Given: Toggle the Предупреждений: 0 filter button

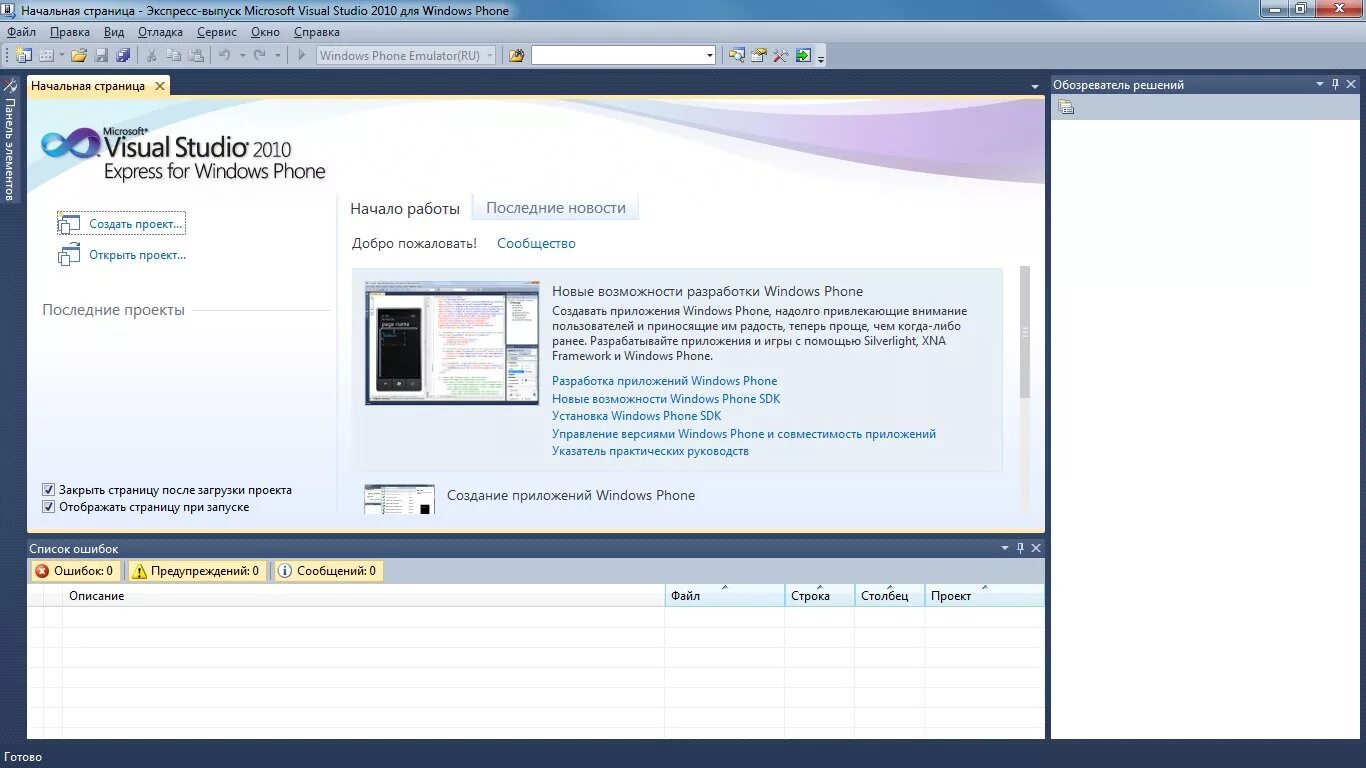Looking at the screenshot, I should coord(196,571).
